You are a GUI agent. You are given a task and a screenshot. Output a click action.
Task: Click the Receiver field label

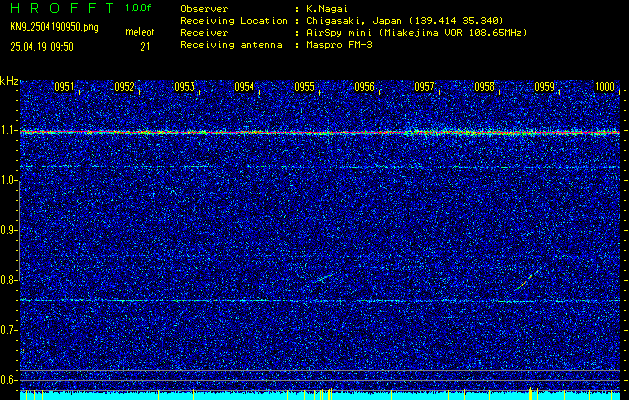(204, 32)
